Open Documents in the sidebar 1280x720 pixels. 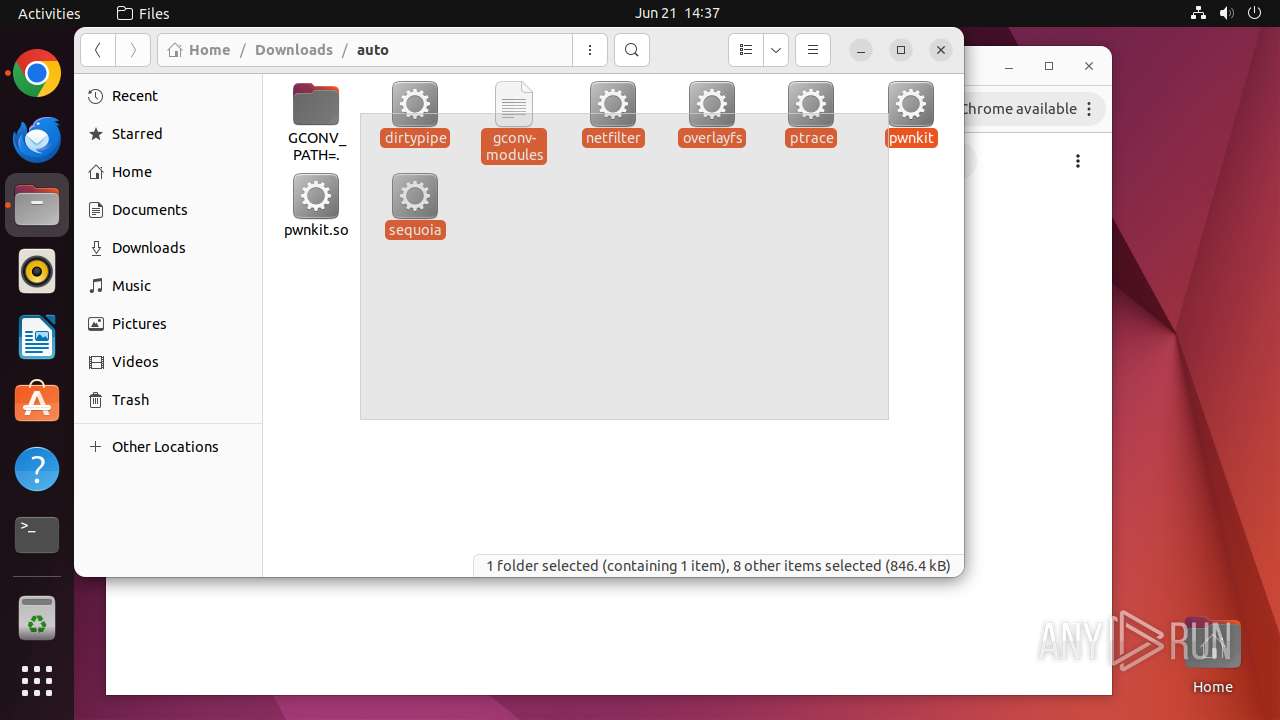[168, 210]
